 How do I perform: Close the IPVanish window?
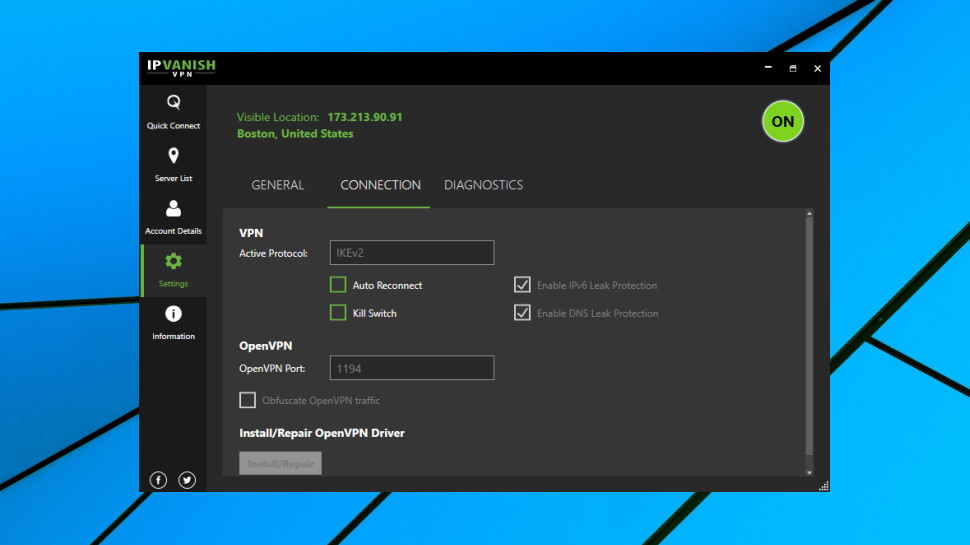817,68
